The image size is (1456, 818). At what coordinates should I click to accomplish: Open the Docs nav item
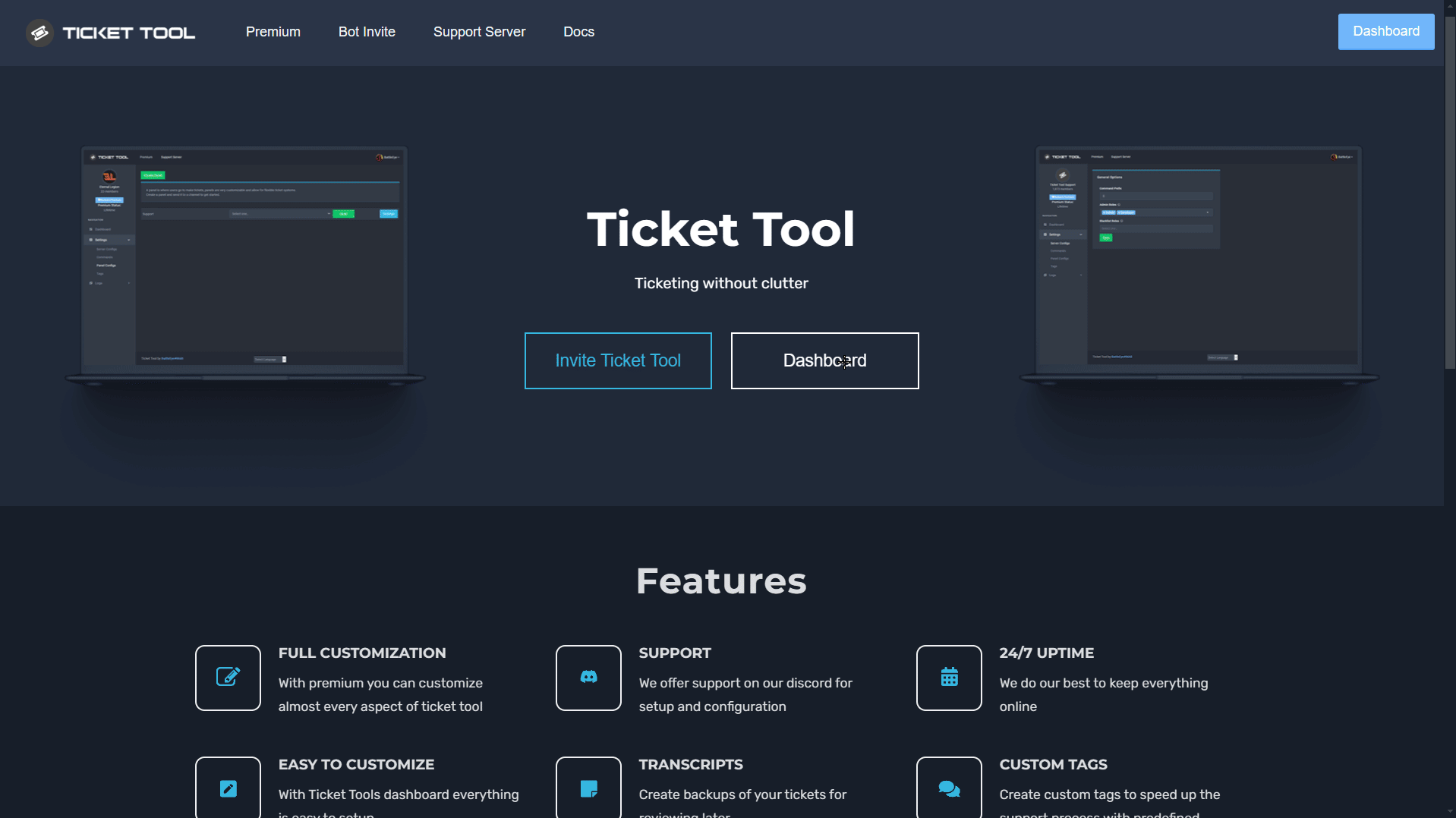click(578, 32)
